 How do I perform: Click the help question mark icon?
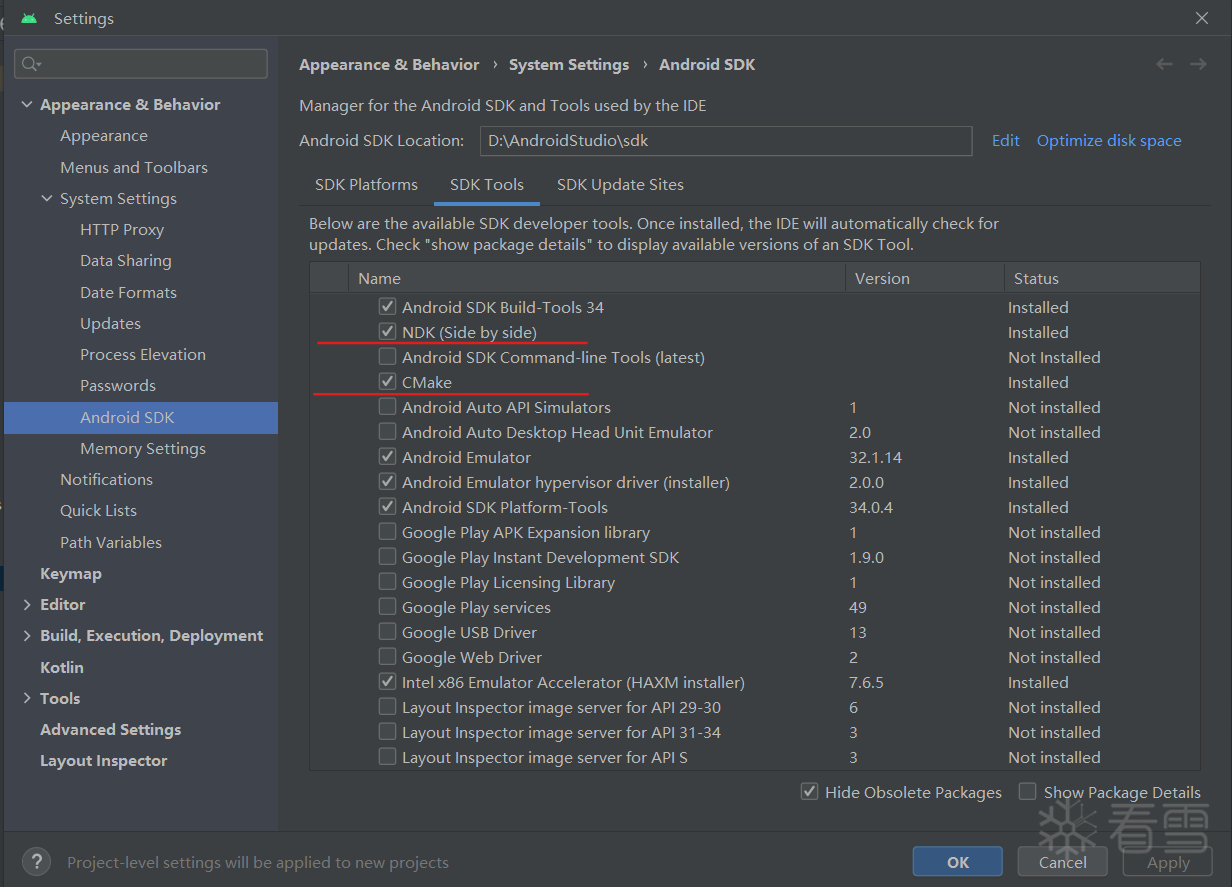[36, 861]
